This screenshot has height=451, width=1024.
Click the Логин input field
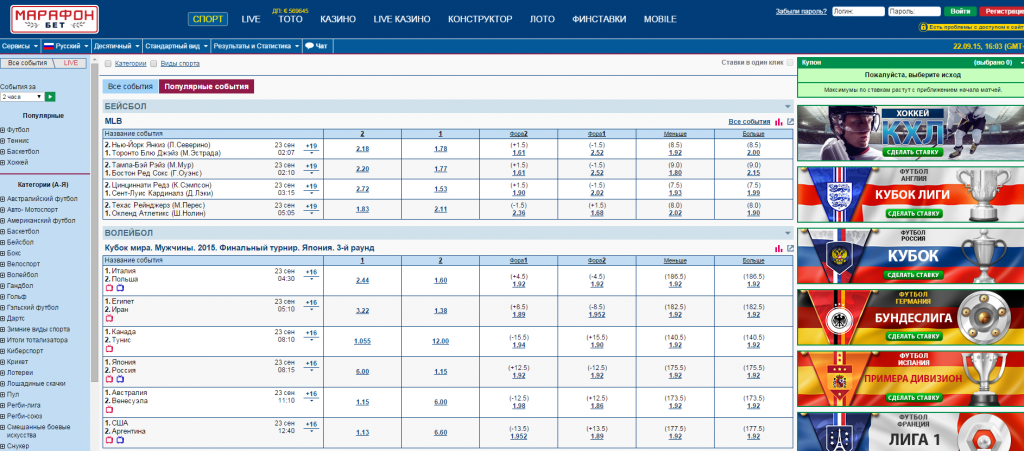pos(859,11)
